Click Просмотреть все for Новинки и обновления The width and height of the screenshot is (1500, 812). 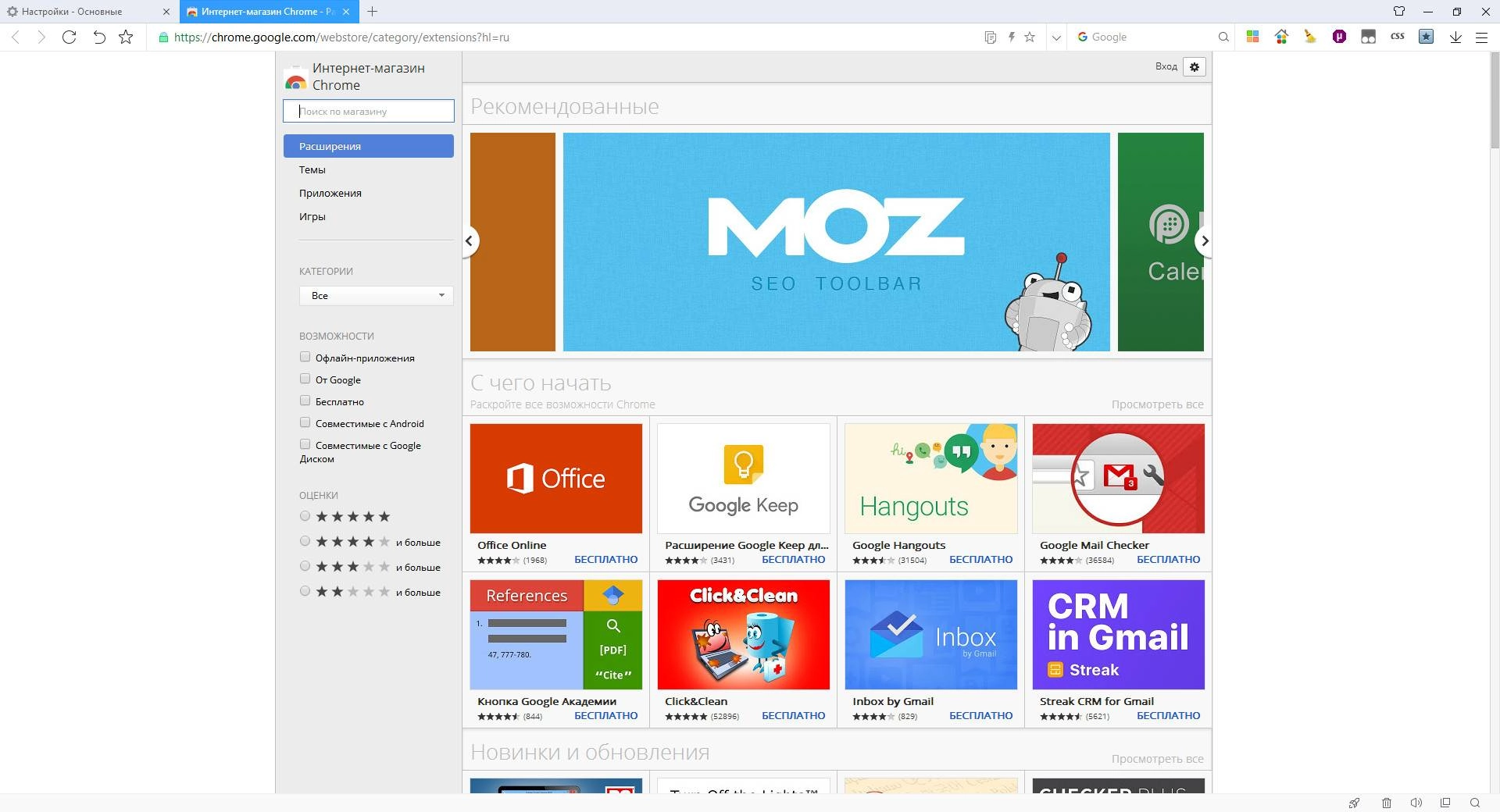[1157, 759]
